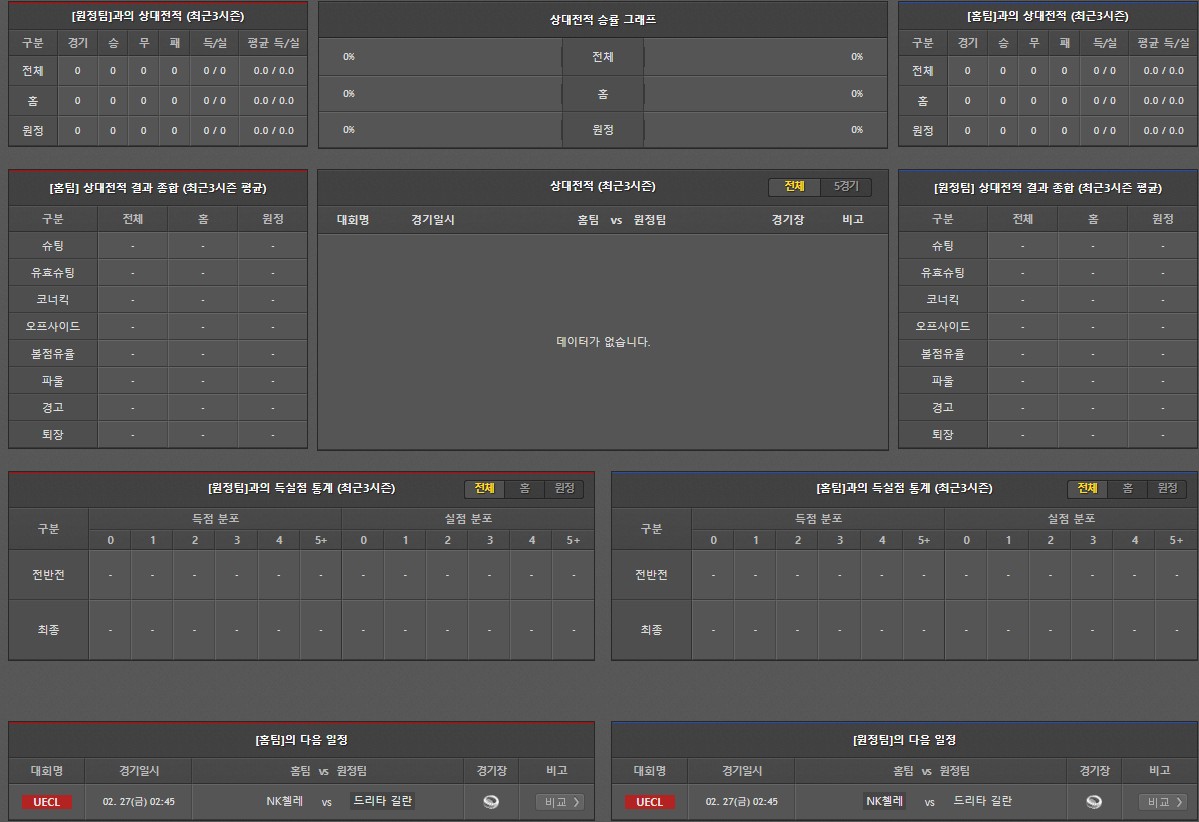Click 드리타 길란 in away team's next schedule
This screenshot has width=1199, height=822.
pos(982,801)
